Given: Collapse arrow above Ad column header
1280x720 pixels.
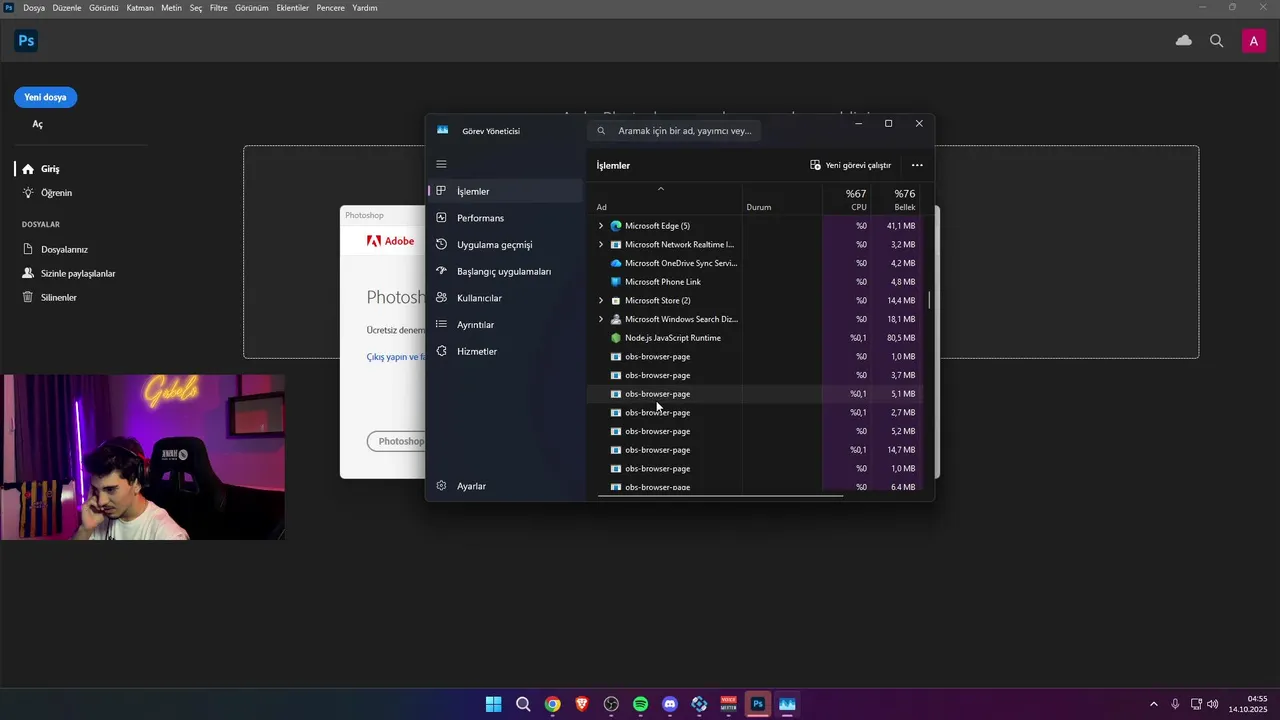Looking at the screenshot, I should [x=661, y=189].
